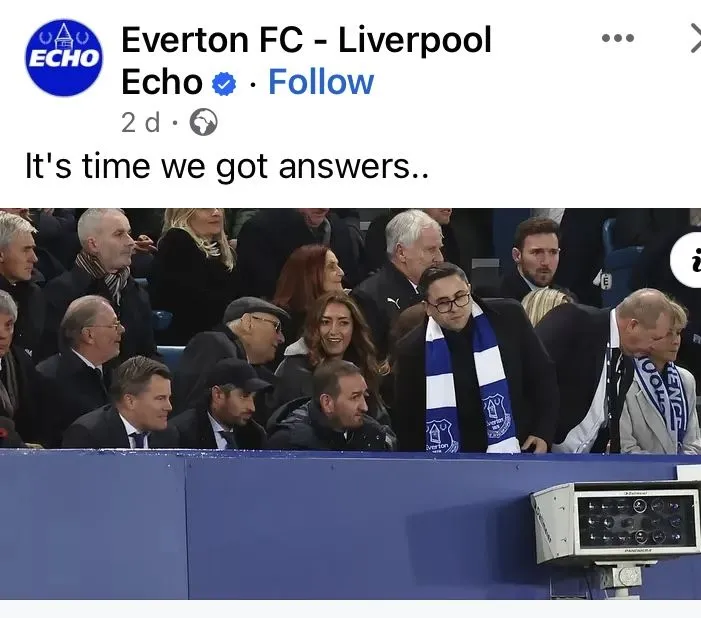
Task: Dismiss the post with the X
Action: tap(696, 38)
